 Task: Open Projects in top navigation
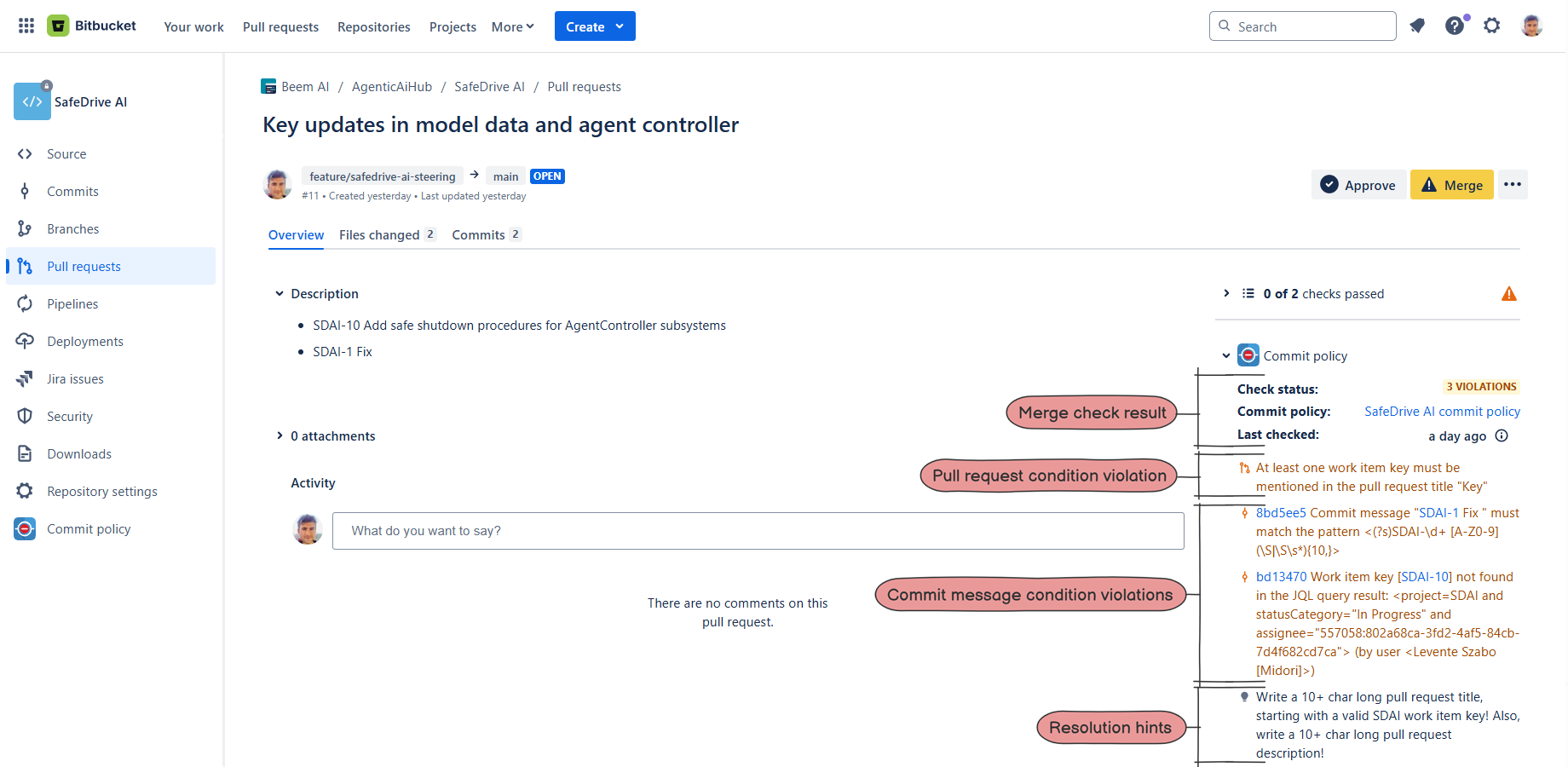click(453, 26)
